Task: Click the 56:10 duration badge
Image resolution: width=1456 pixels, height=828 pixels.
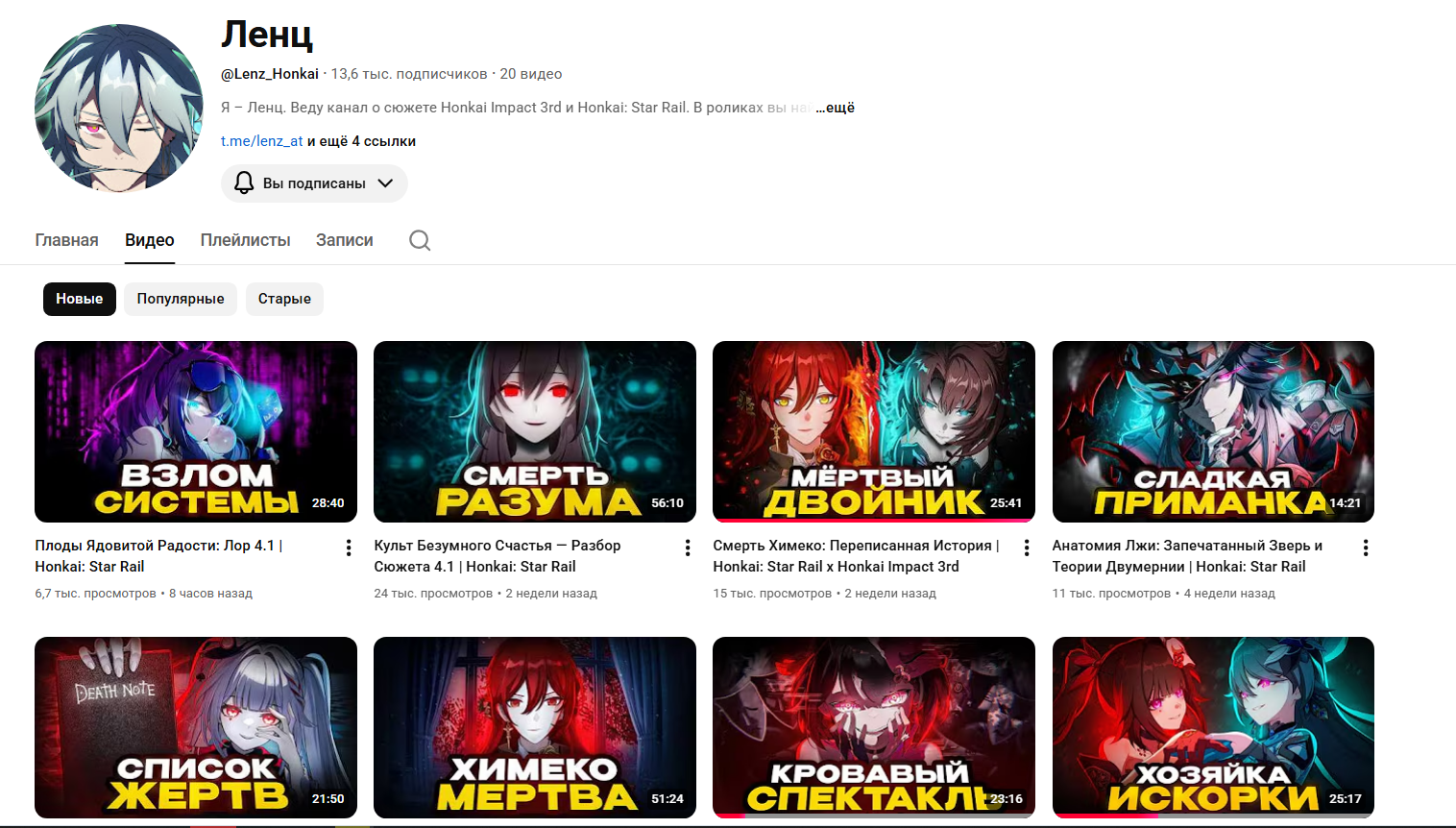Action: 667,503
